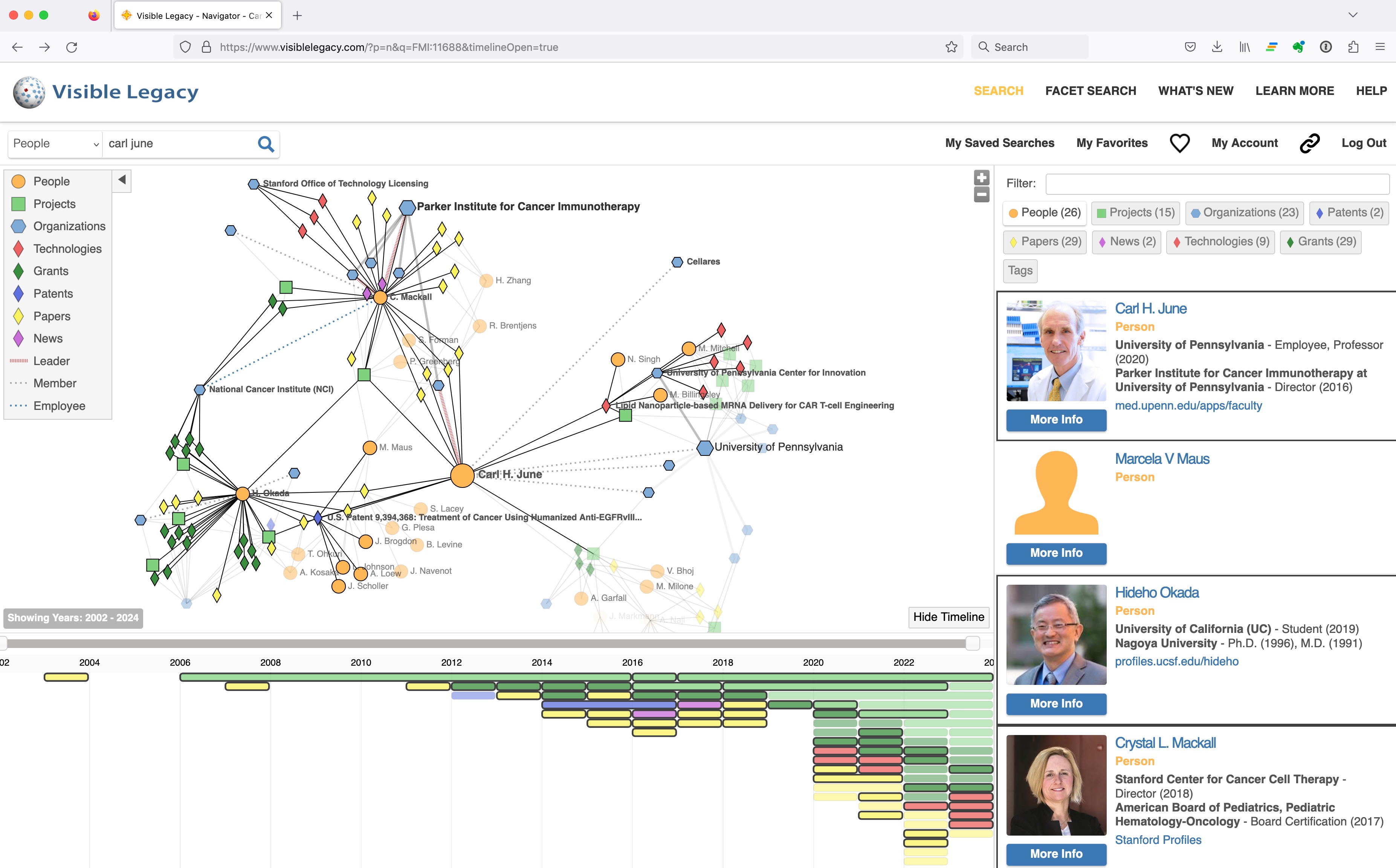Click the J. Scholler person node

point(338,586)
